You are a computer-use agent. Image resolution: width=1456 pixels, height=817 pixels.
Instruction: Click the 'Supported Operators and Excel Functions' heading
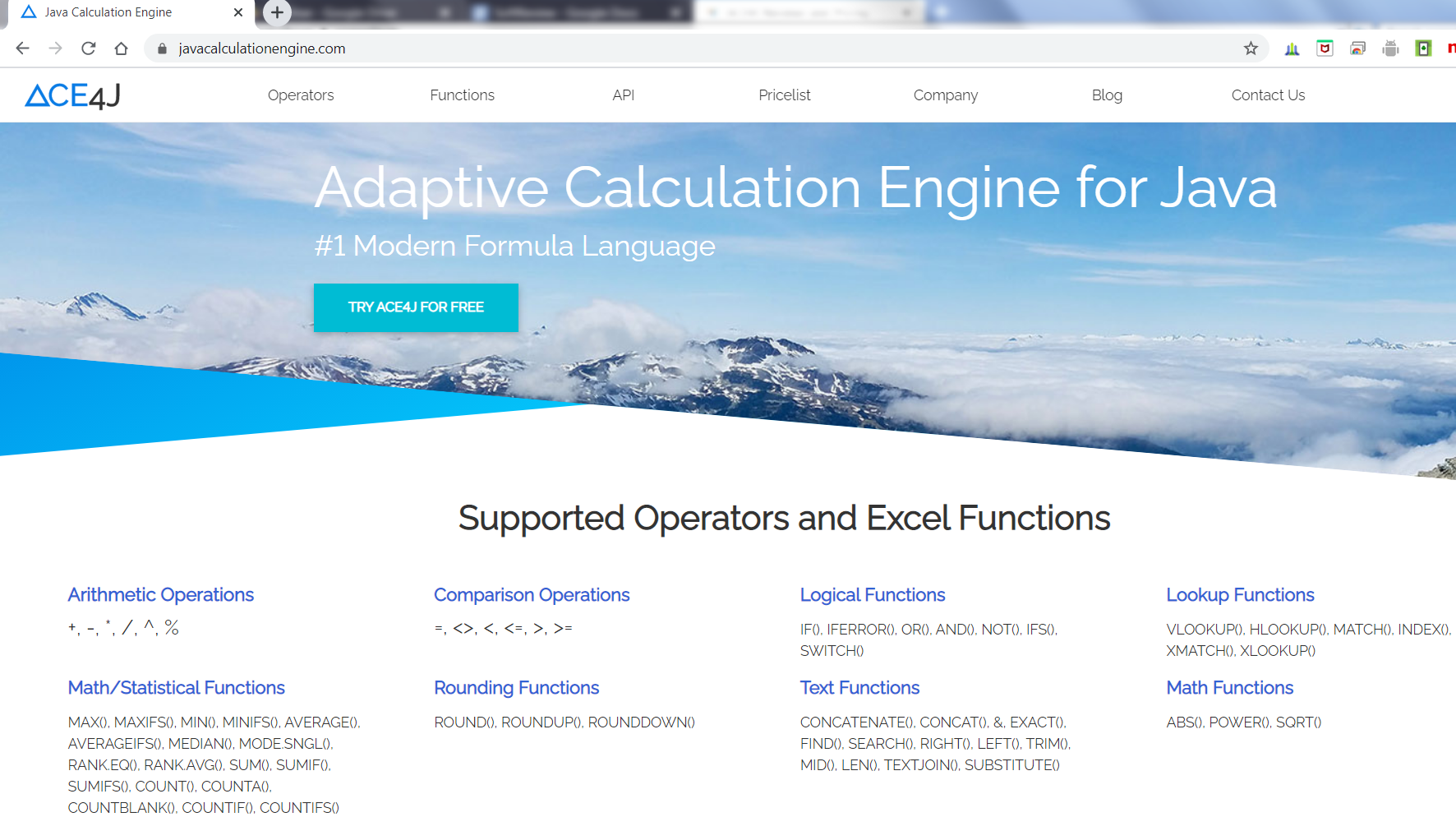[x=785, y=519]
